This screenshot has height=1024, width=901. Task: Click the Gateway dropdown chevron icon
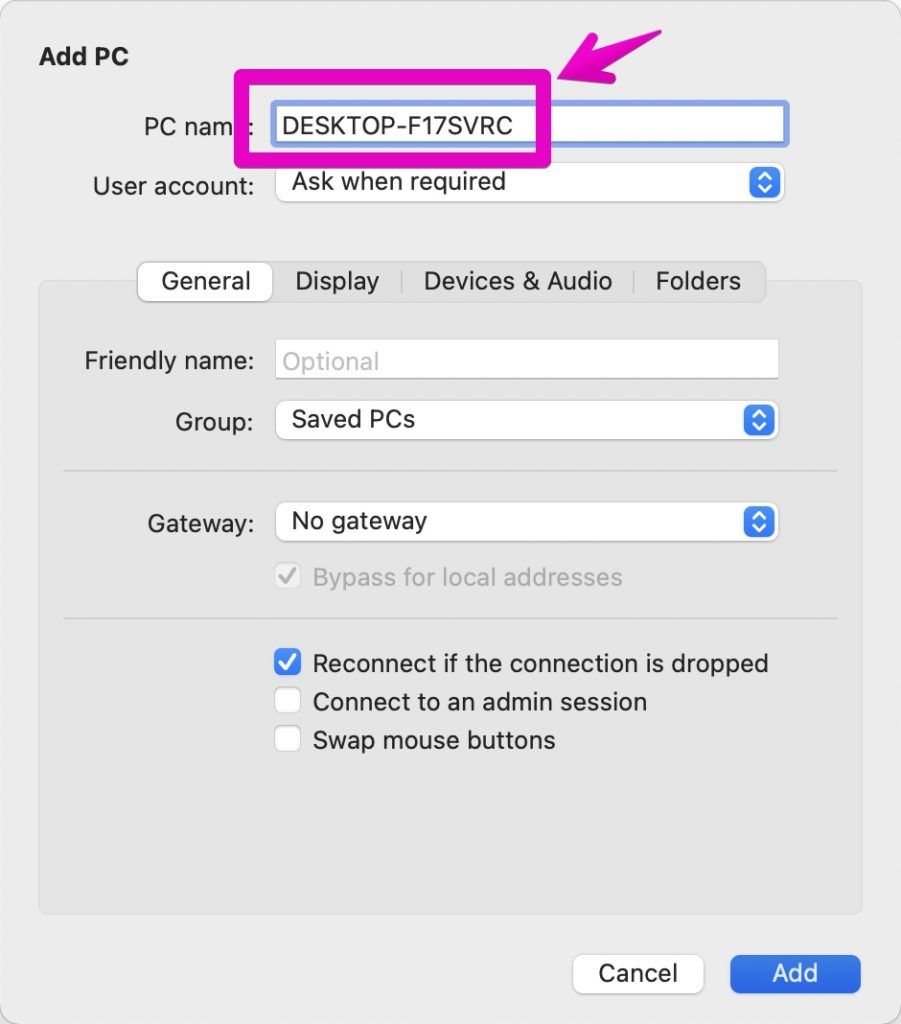759,521
